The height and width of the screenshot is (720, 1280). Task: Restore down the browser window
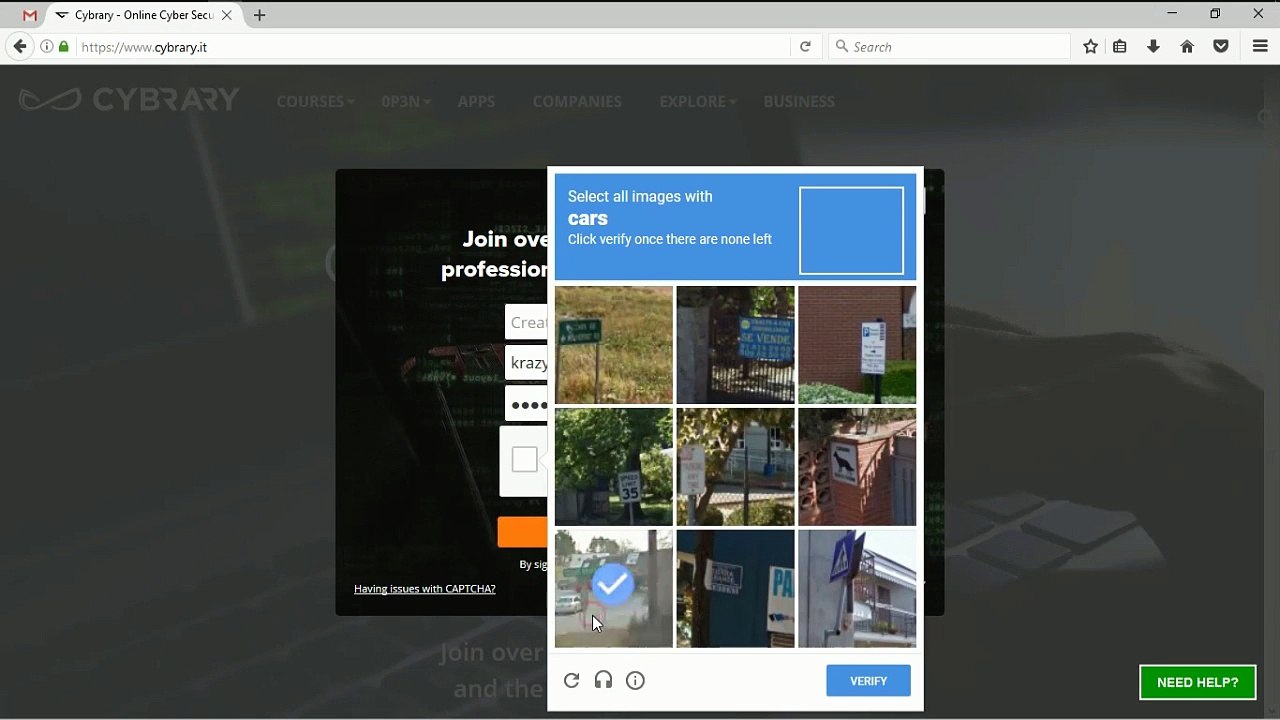(1215, 14)
